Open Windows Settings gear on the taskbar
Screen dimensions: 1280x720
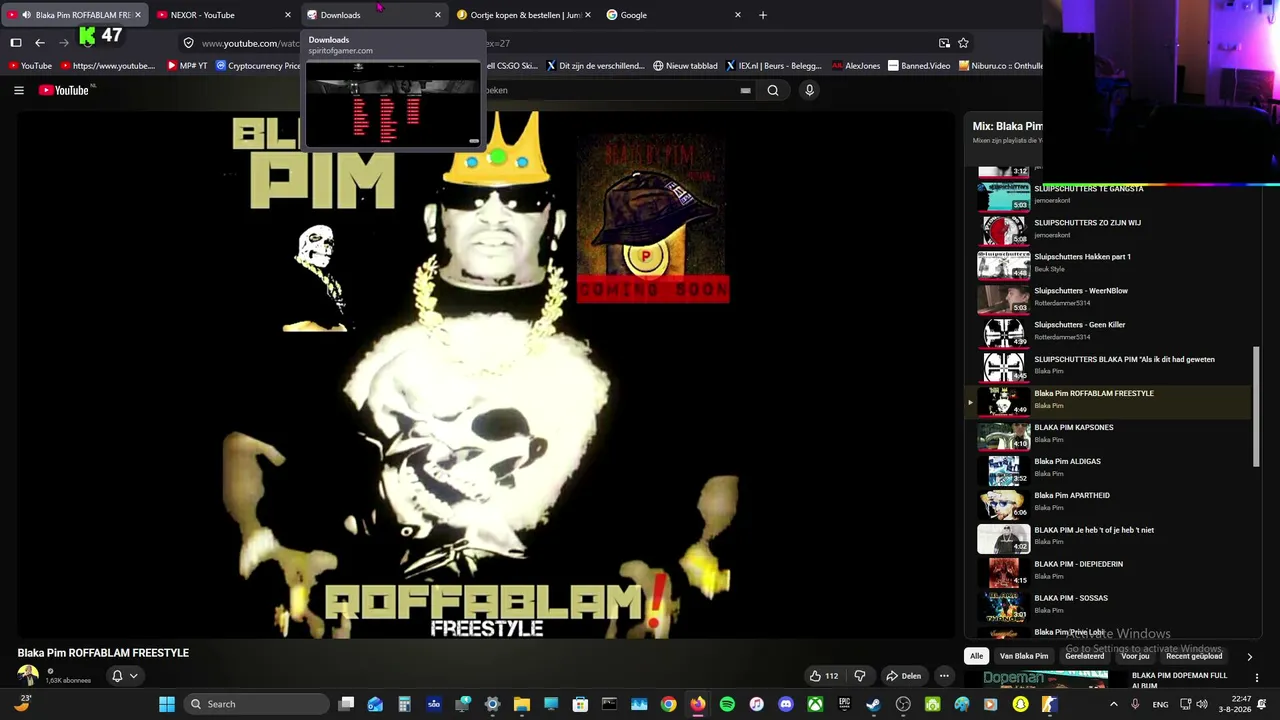(x=492, y=704)
